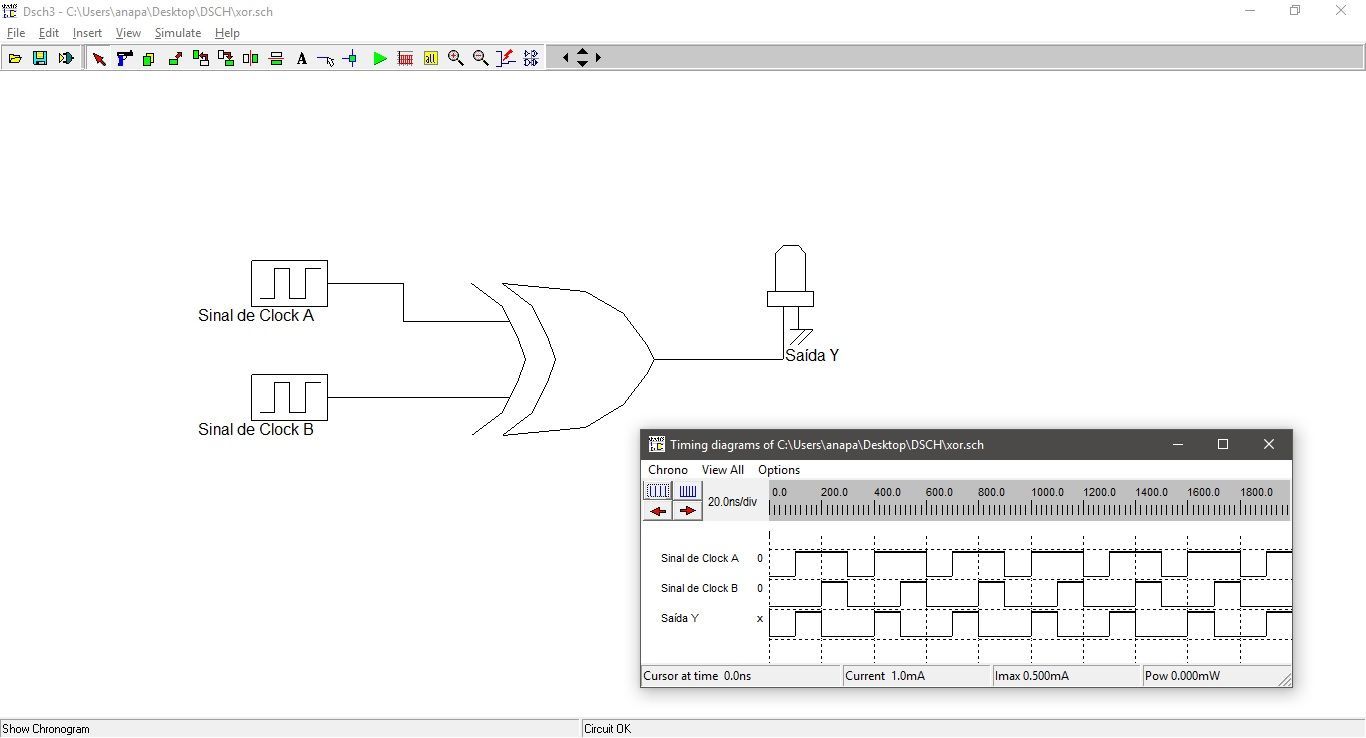Zoom in with the magnifier plus icon

click(x=456, y=58)
